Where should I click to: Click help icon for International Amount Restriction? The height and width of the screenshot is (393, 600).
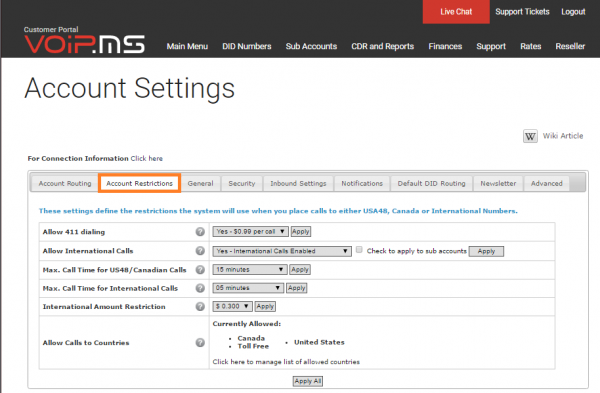click(x=200, y=306)
